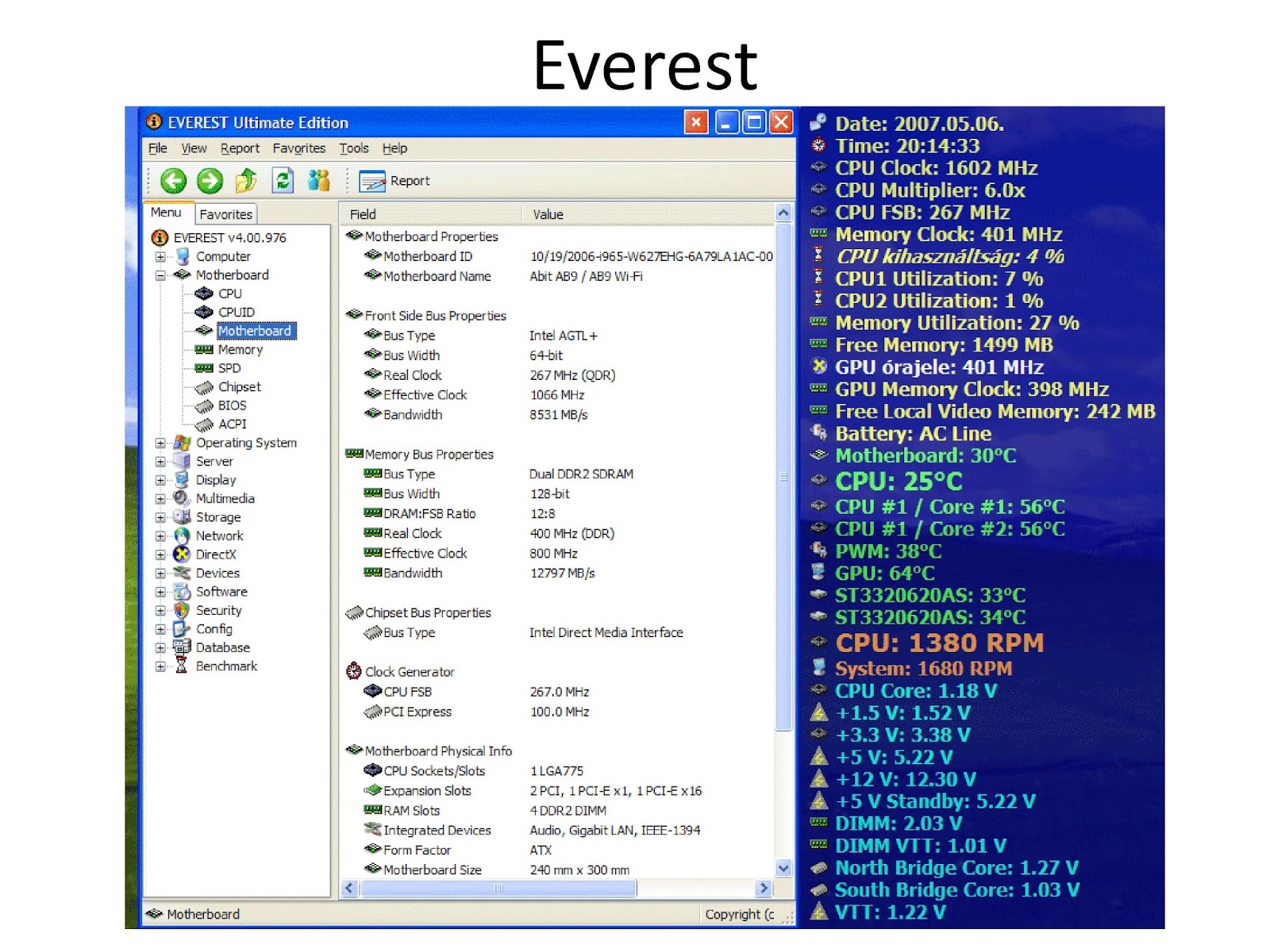Select the CPUID chip icon in the tree
Image resolution: width=1270 pixels, height=952 pixels.
[x=204, y=312]
